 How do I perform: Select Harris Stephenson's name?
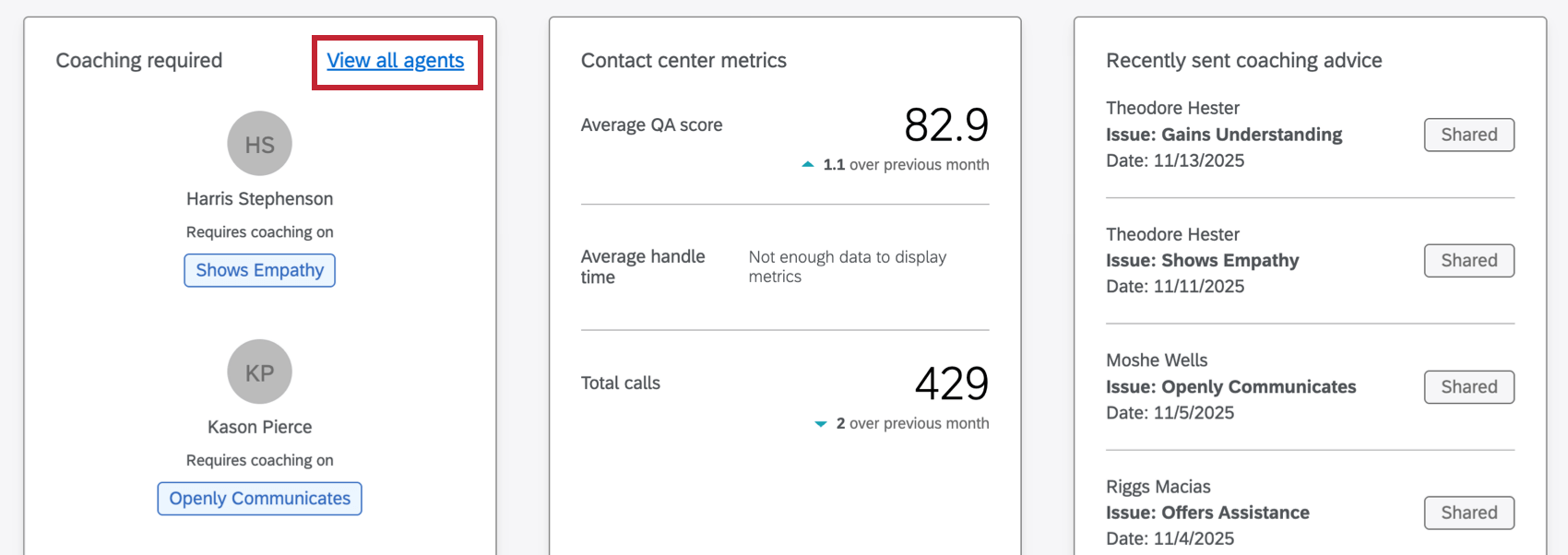pos(259,198)
